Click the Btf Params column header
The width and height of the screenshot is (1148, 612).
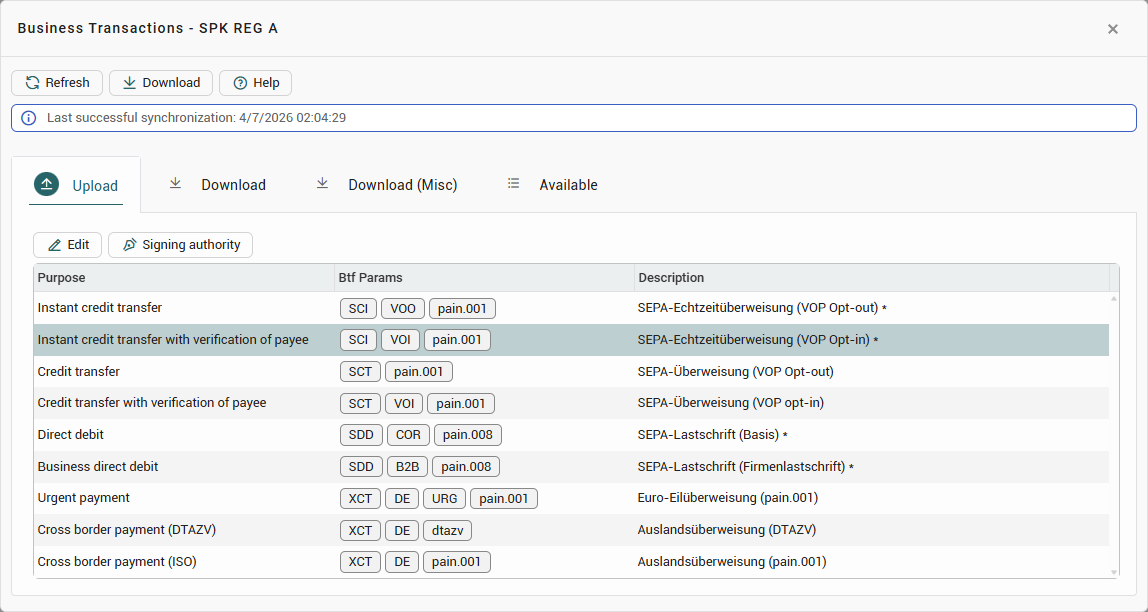pos(371,277)
